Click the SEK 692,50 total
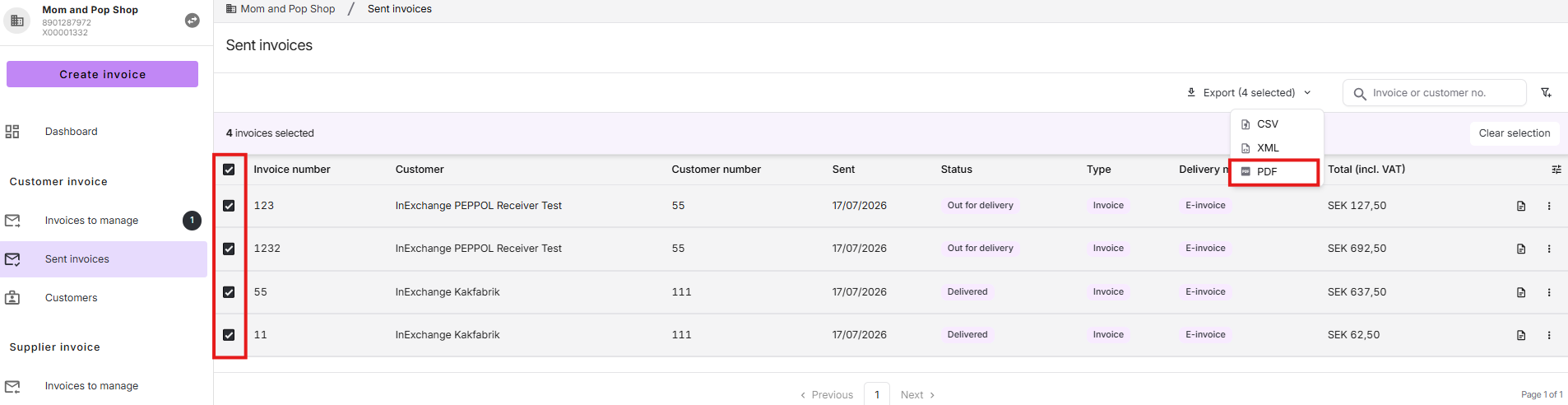The height and width of the screenshot is (405, 1568). coord(1357,249)
